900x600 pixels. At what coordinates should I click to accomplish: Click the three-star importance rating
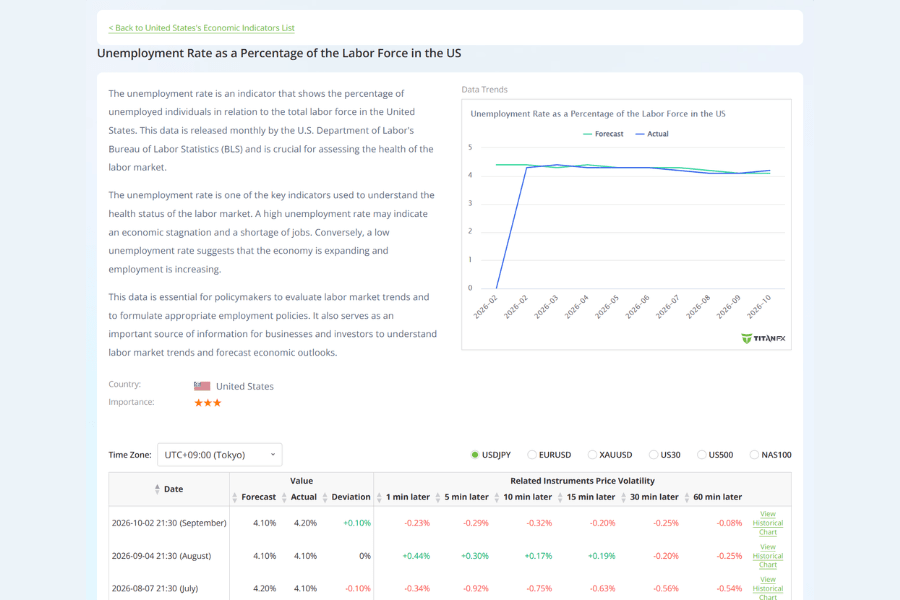click(x=207, y=402)
